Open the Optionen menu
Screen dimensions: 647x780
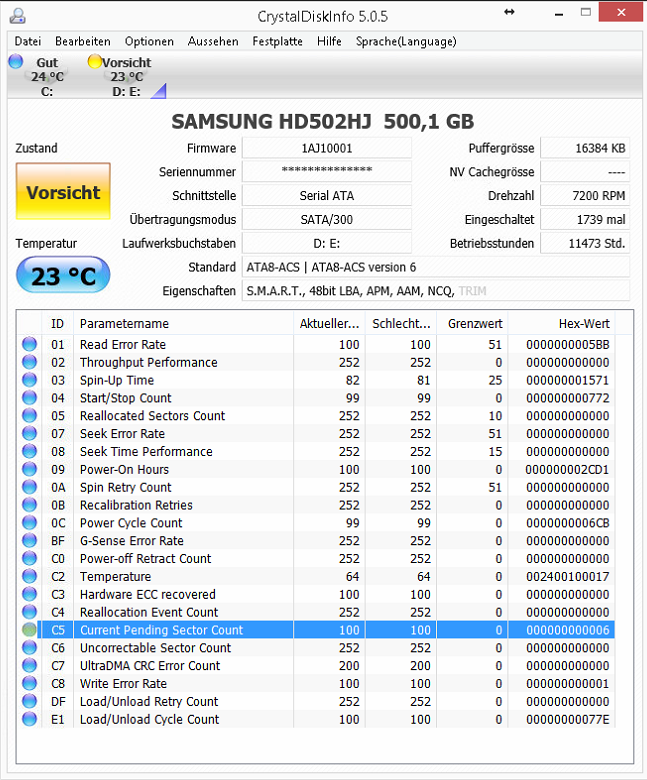tap(149, 41)
